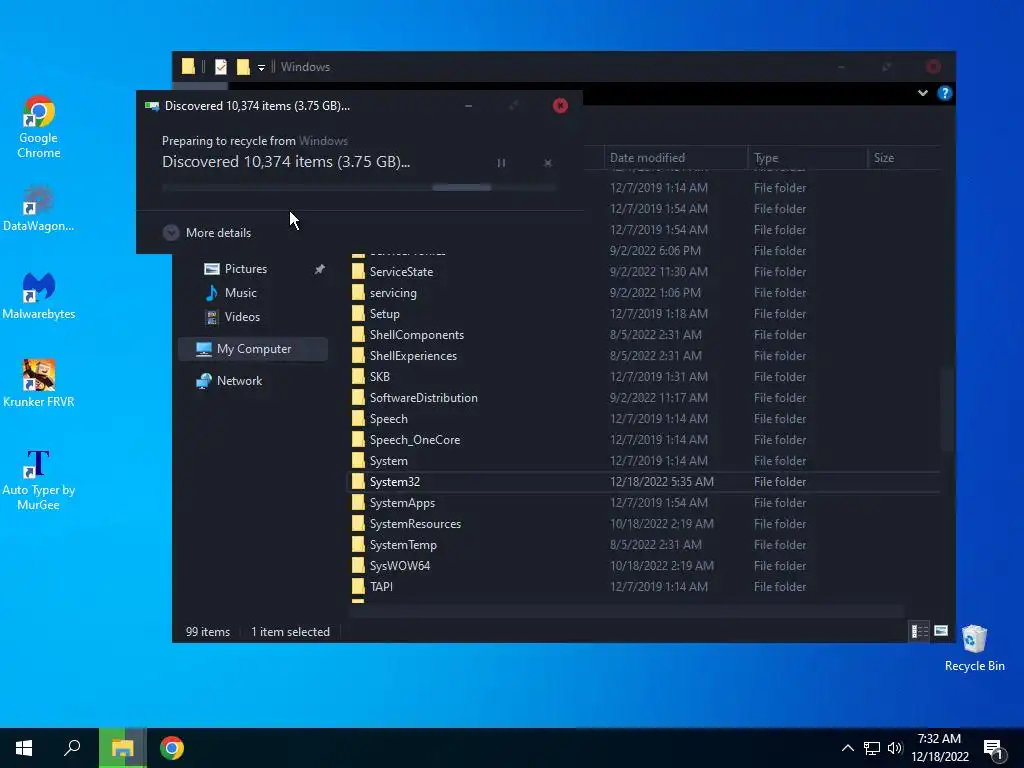This screenshot has width=1024, height=768.
Task: Select Pictures in navigation pane
Action: 246,268
